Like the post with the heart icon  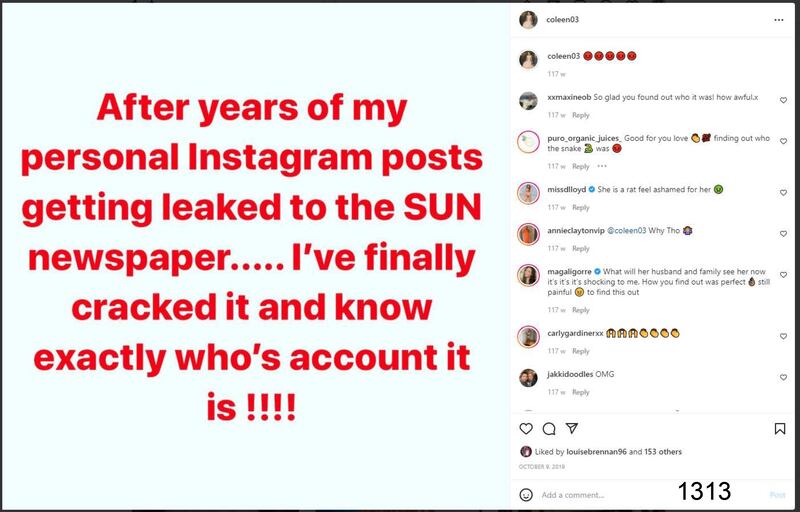(x=526, y=429)
